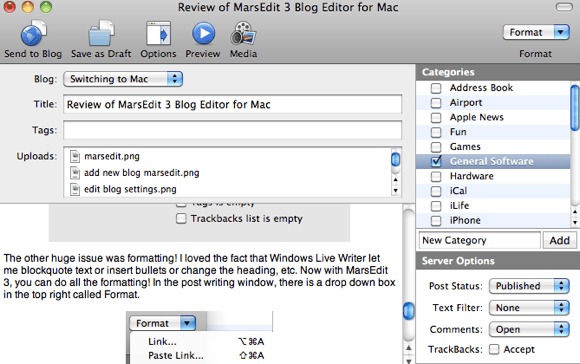580x364 pixels.
Task: Check the Apple News category
Action: 436,118
